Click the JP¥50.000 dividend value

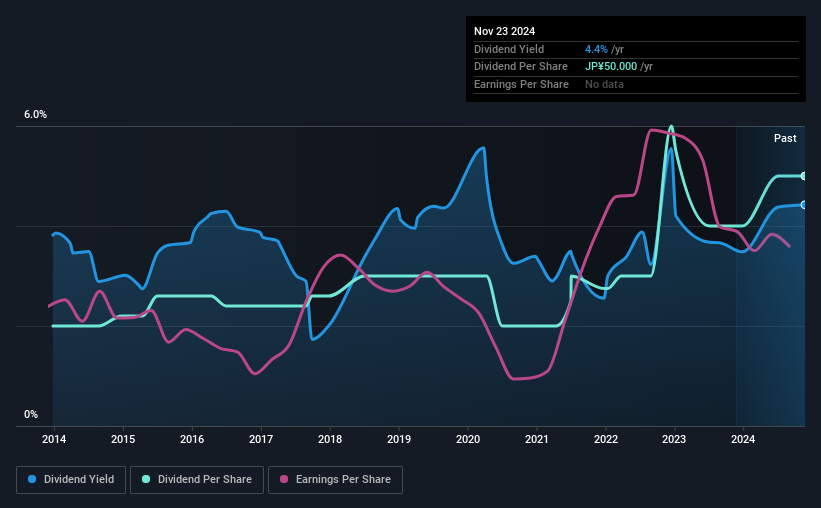pos(611,67)
